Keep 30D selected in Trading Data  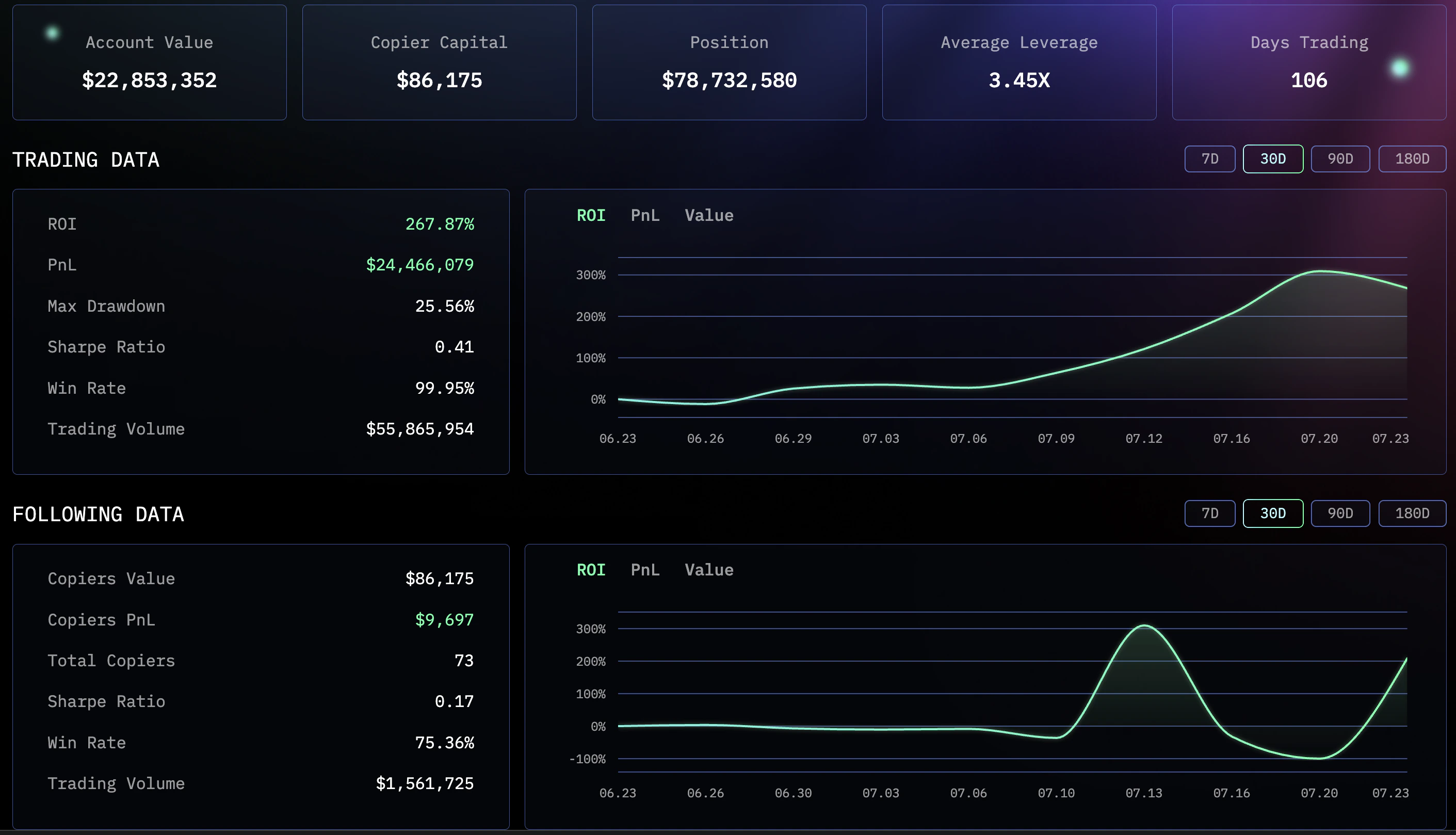pos(1272,159)
